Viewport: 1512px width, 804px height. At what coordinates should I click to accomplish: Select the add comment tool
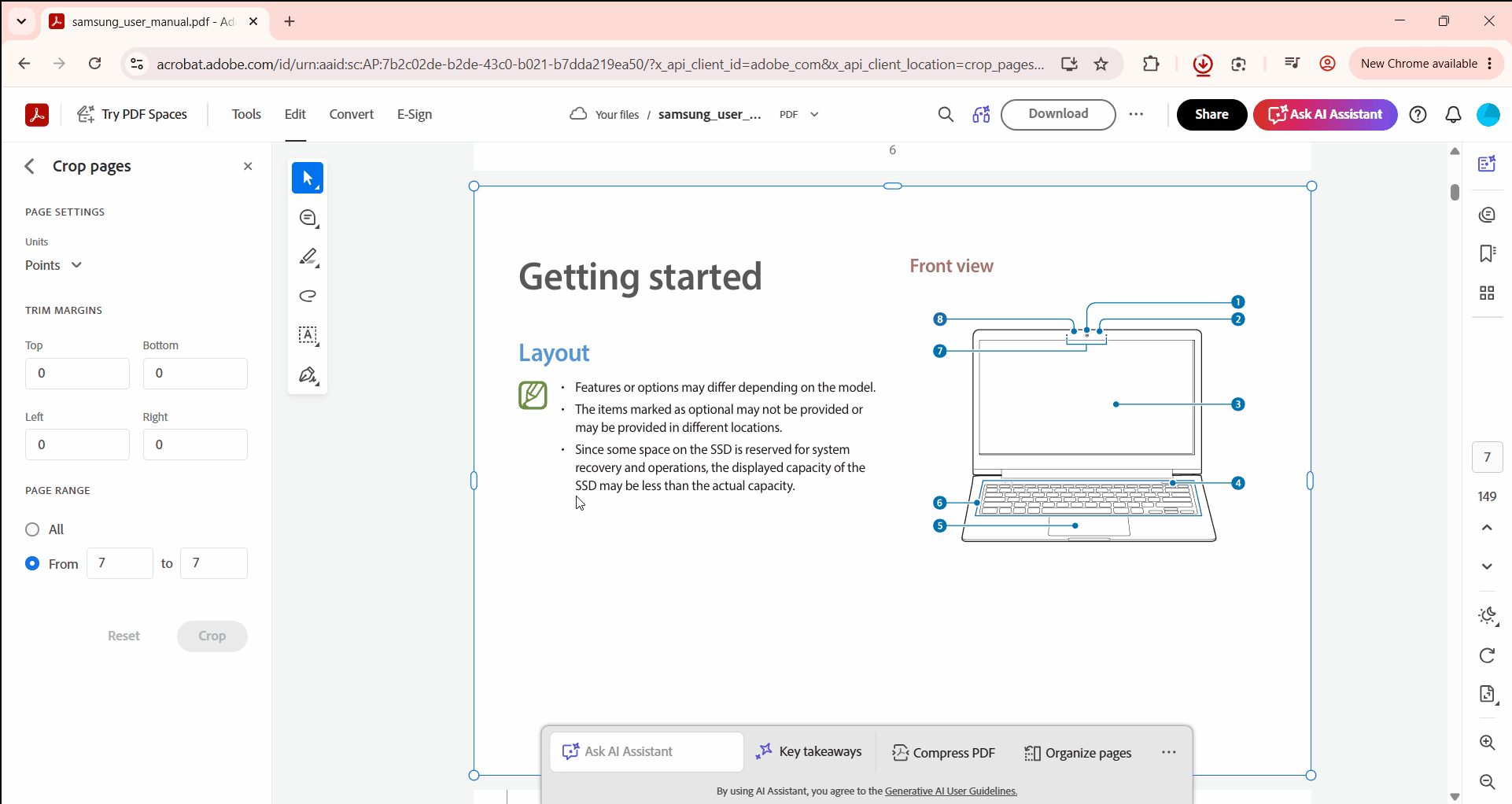pyautogui.click(x=308, y=218)
